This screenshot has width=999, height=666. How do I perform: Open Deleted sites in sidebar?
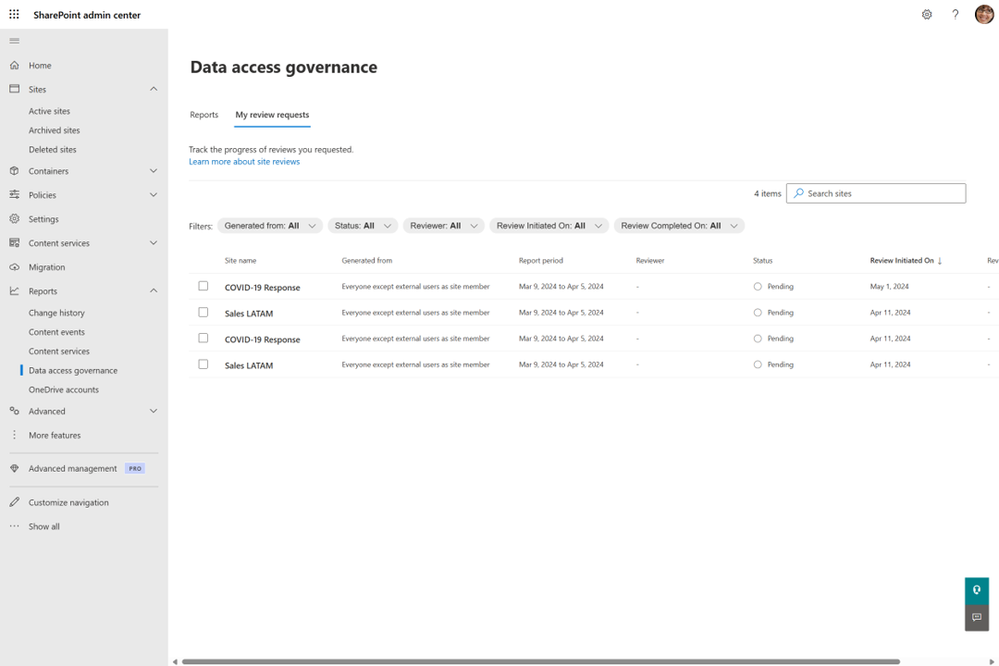(52, 149)
